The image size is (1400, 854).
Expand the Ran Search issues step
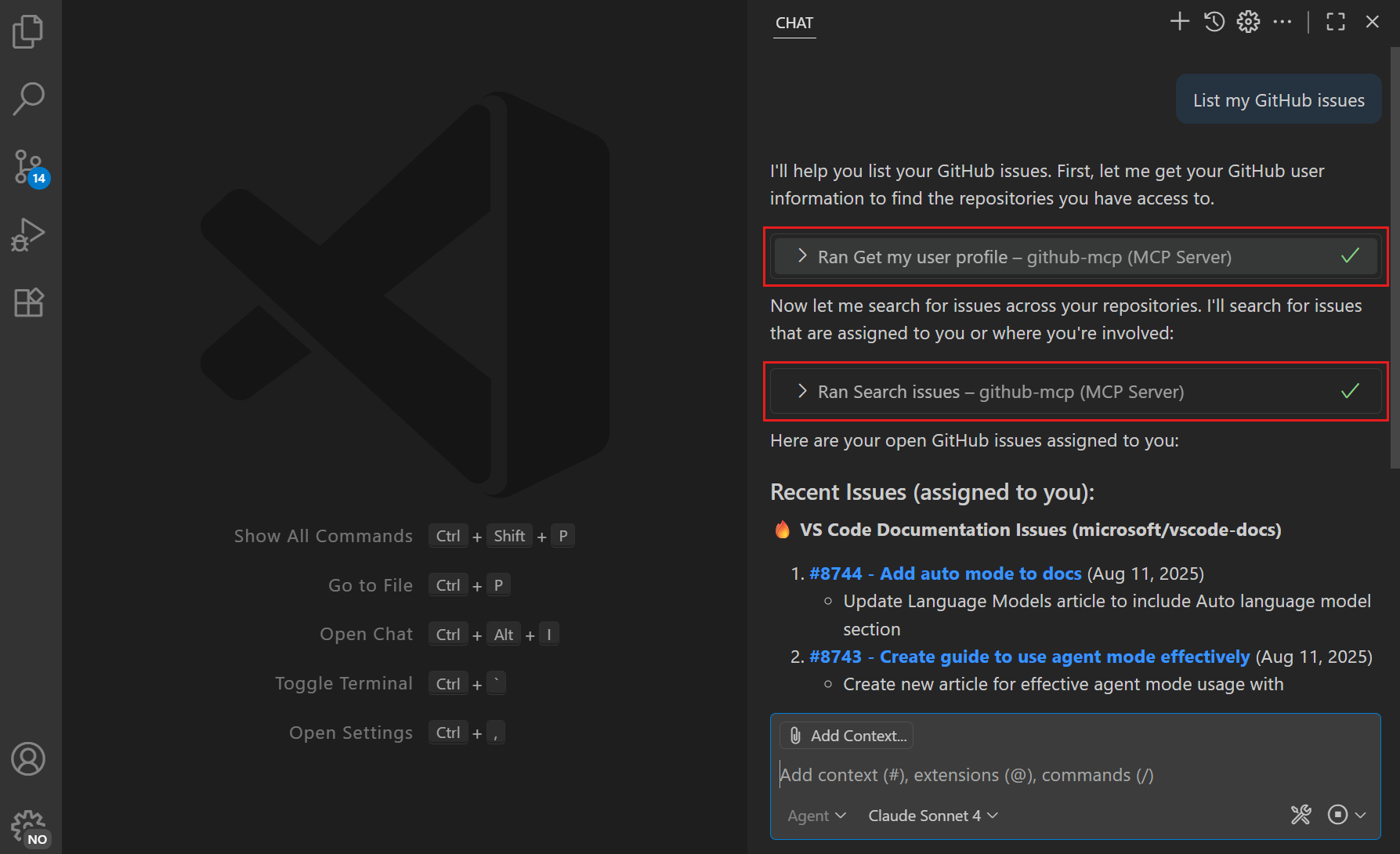[x=802, y=391]
